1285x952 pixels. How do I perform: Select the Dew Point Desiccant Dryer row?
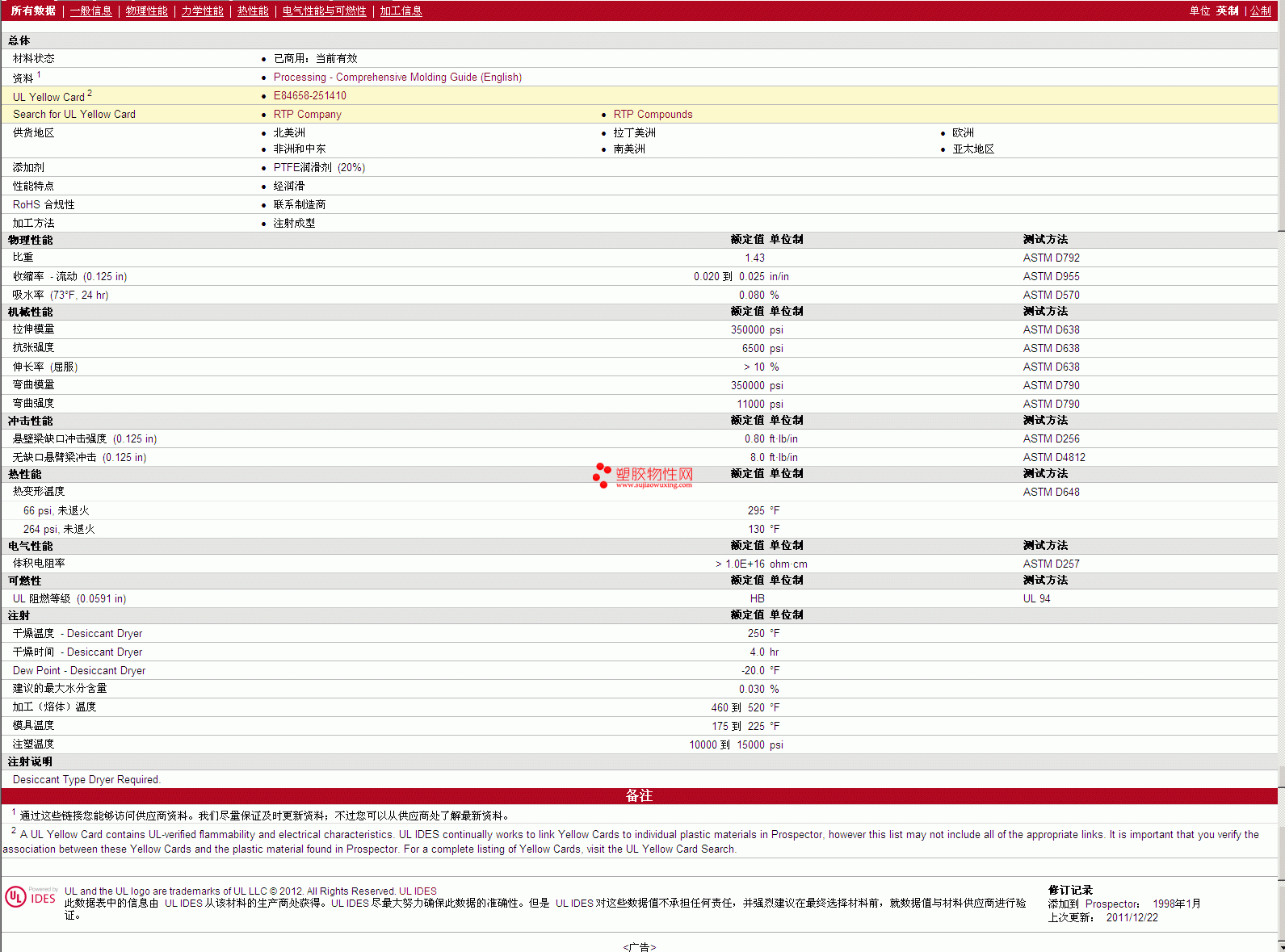coord(639,670)
